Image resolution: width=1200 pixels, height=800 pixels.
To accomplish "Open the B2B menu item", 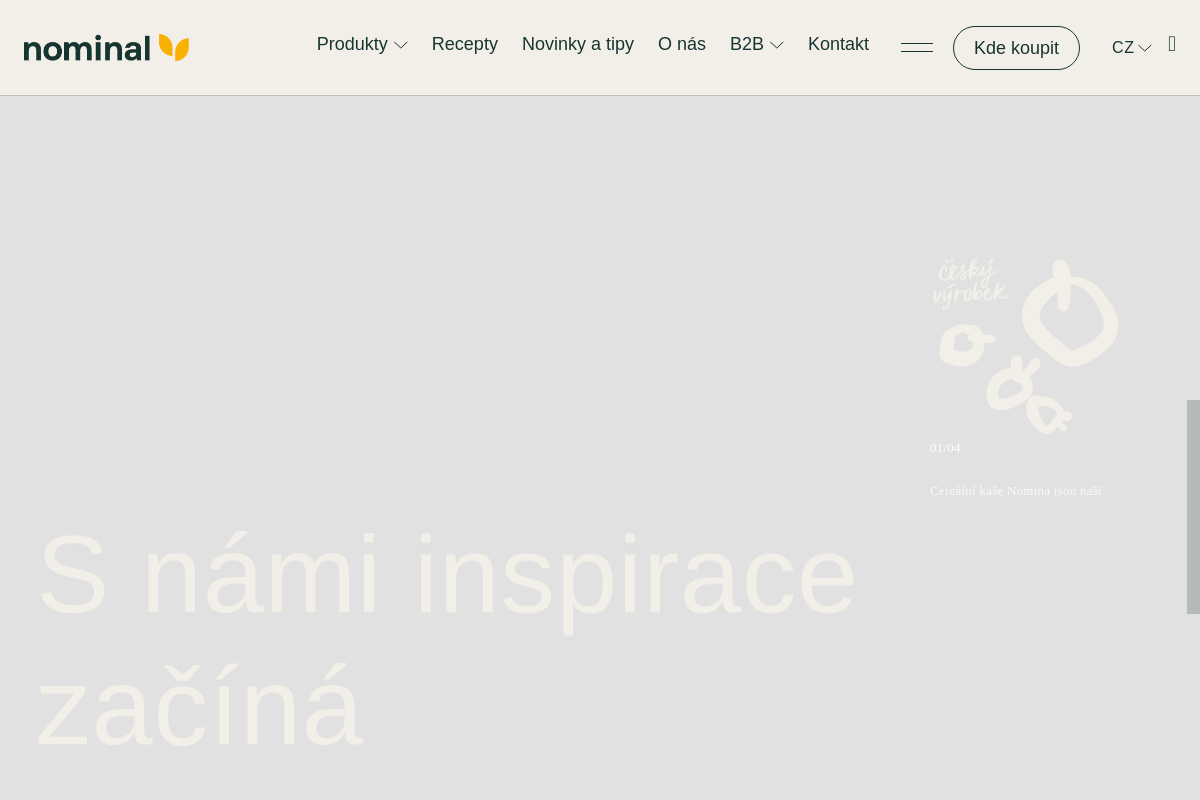I will [x=747, y=44].
